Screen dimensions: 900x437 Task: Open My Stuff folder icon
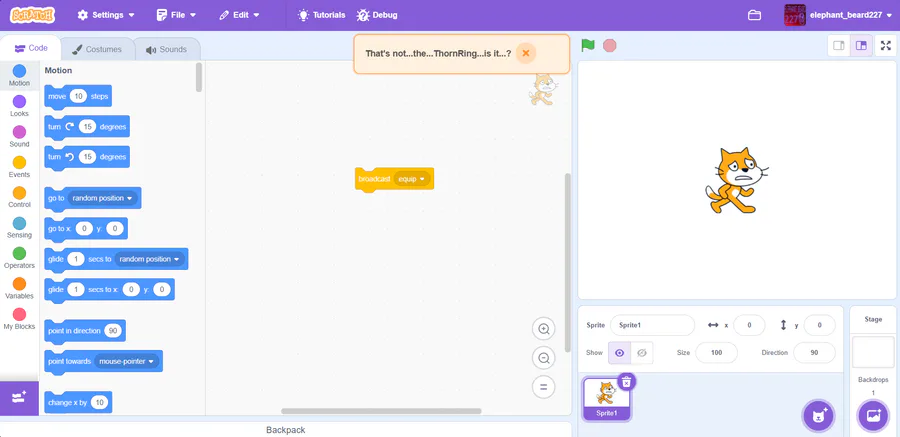click(754, 16)
